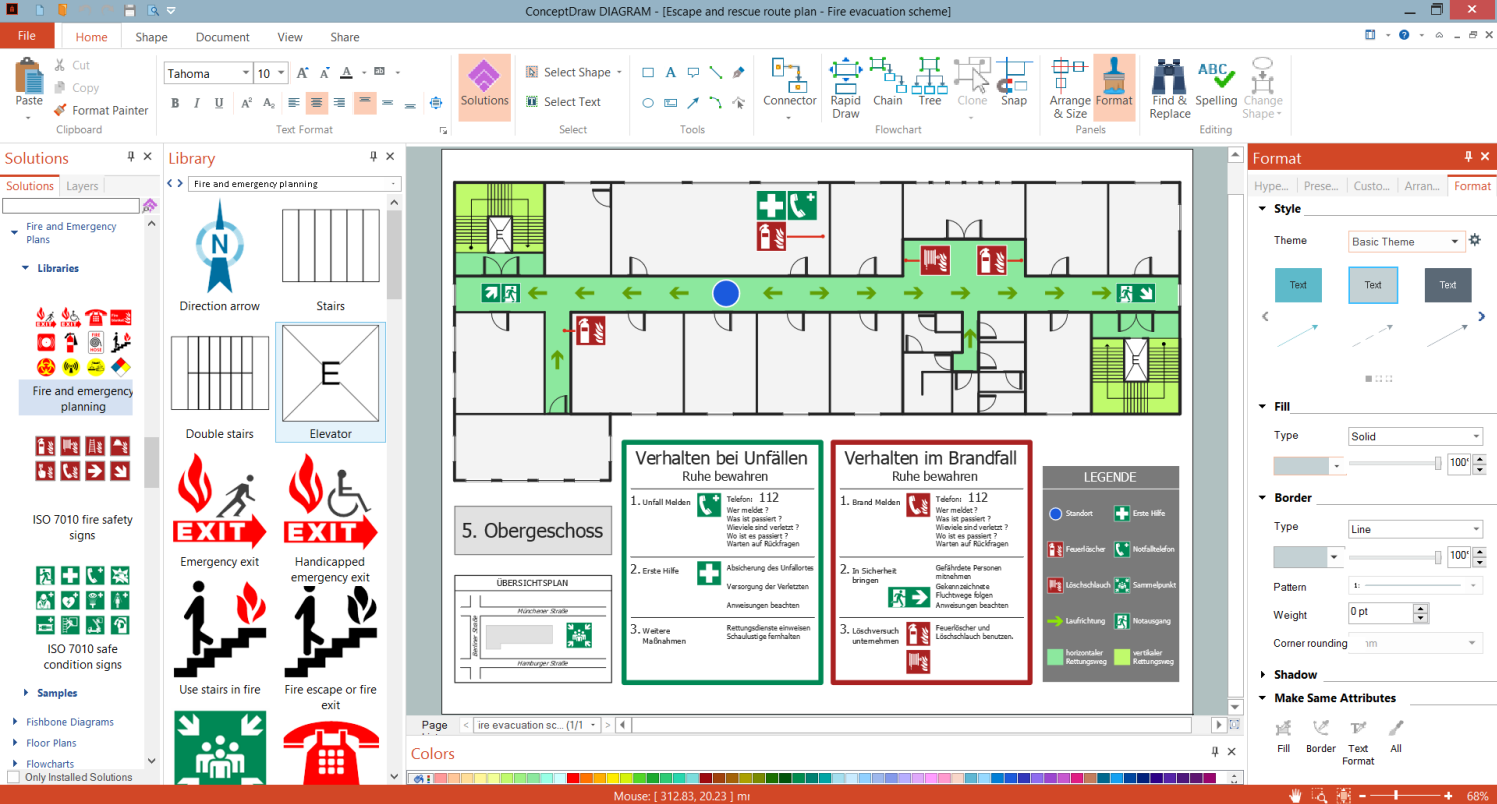The height and width of the screenshot is (804, 1497).
Task: Click the Fill color swatch
Action: pyautogui.click(x=1301, y=465)
